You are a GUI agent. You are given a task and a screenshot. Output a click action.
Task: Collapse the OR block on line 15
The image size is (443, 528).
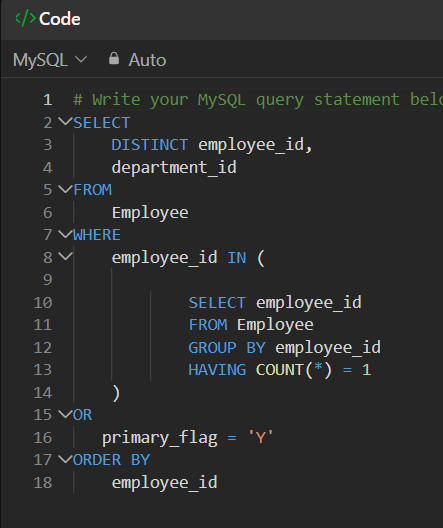[x=65, y=414]
